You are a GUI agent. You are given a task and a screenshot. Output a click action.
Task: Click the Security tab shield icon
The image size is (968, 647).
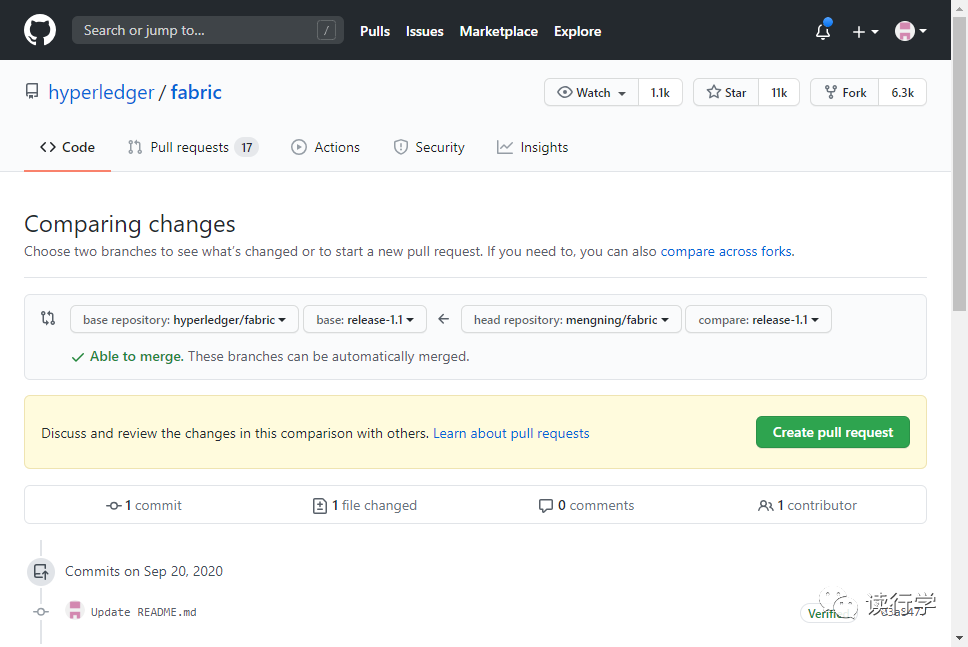[401, 147]
